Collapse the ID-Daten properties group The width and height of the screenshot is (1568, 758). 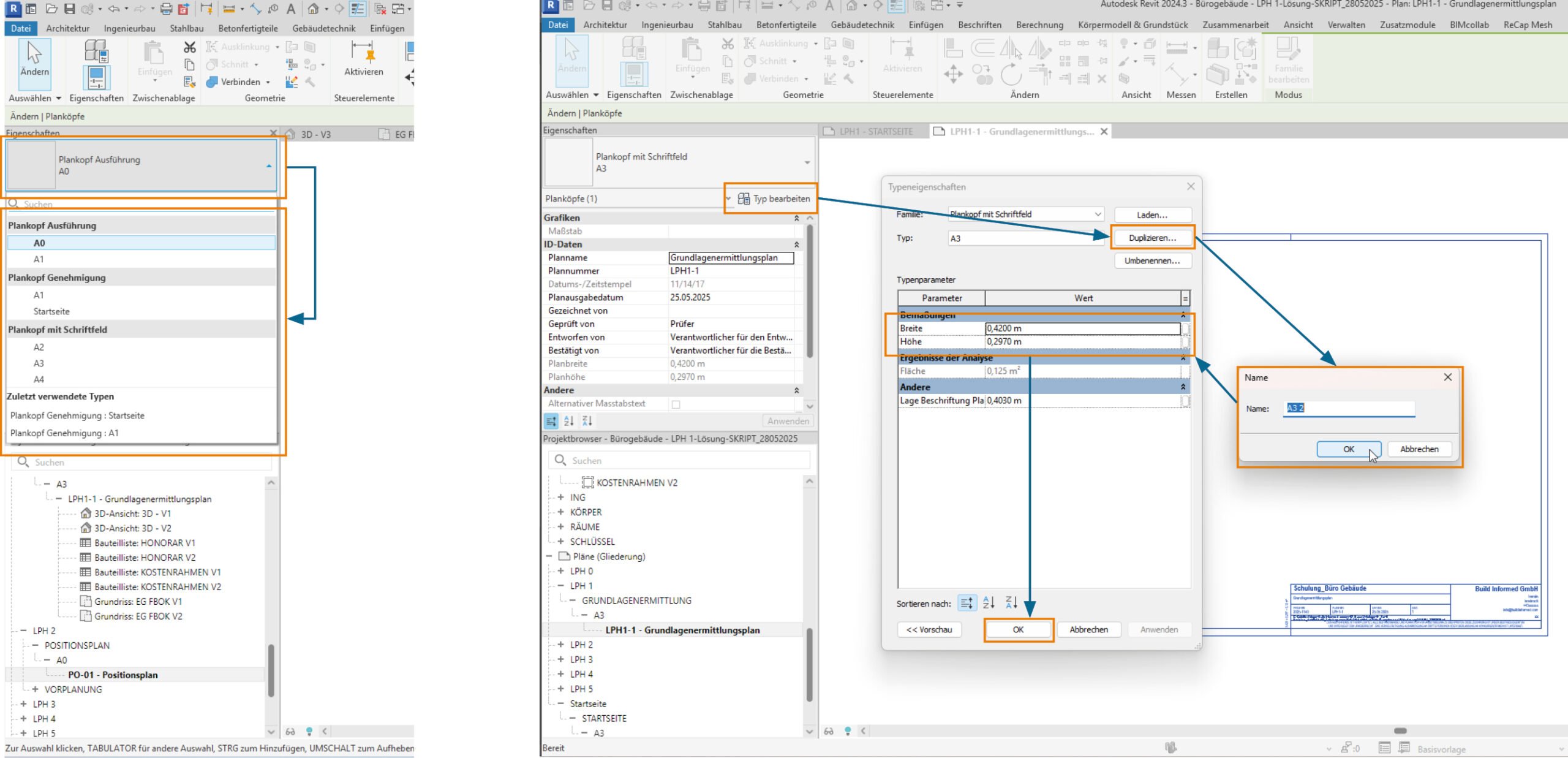click(x=796, y=244)
